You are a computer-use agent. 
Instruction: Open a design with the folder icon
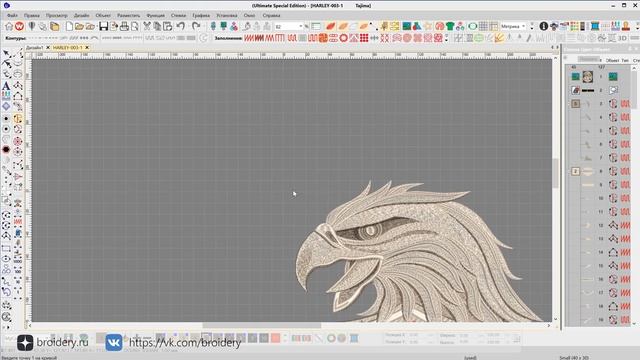pos(79,27)
